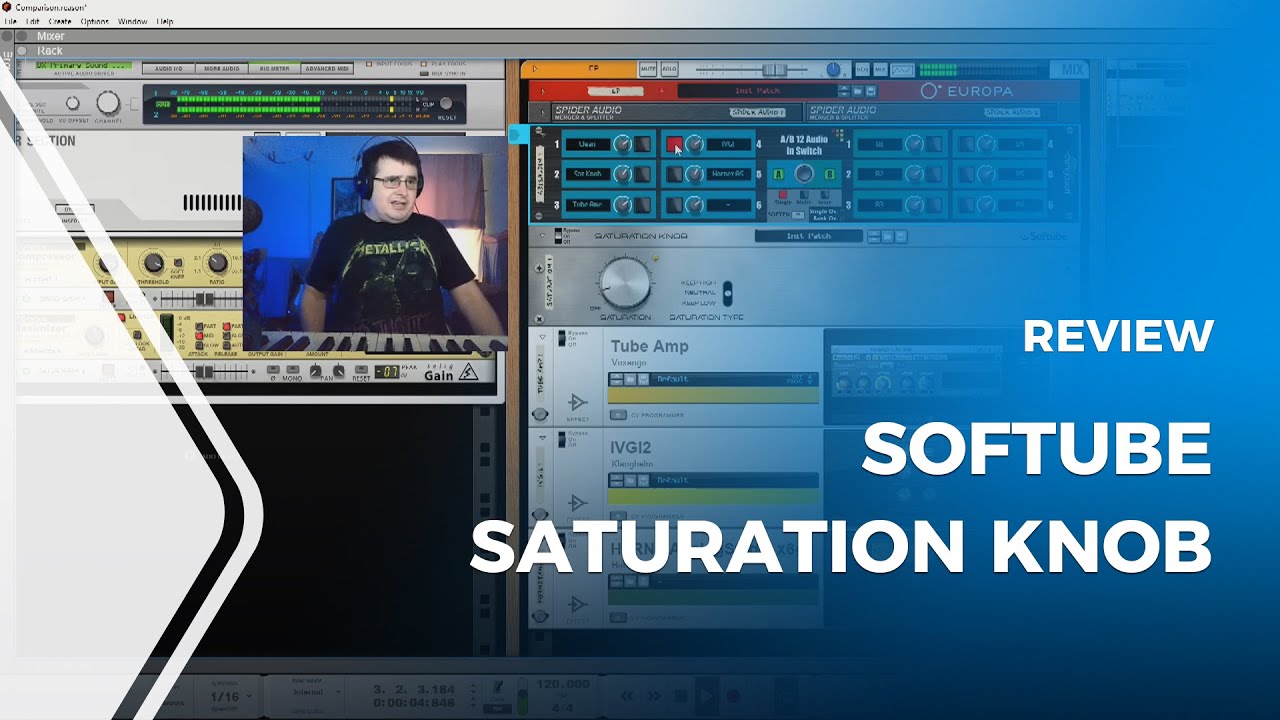Open the Options menu

pos(95,21)
